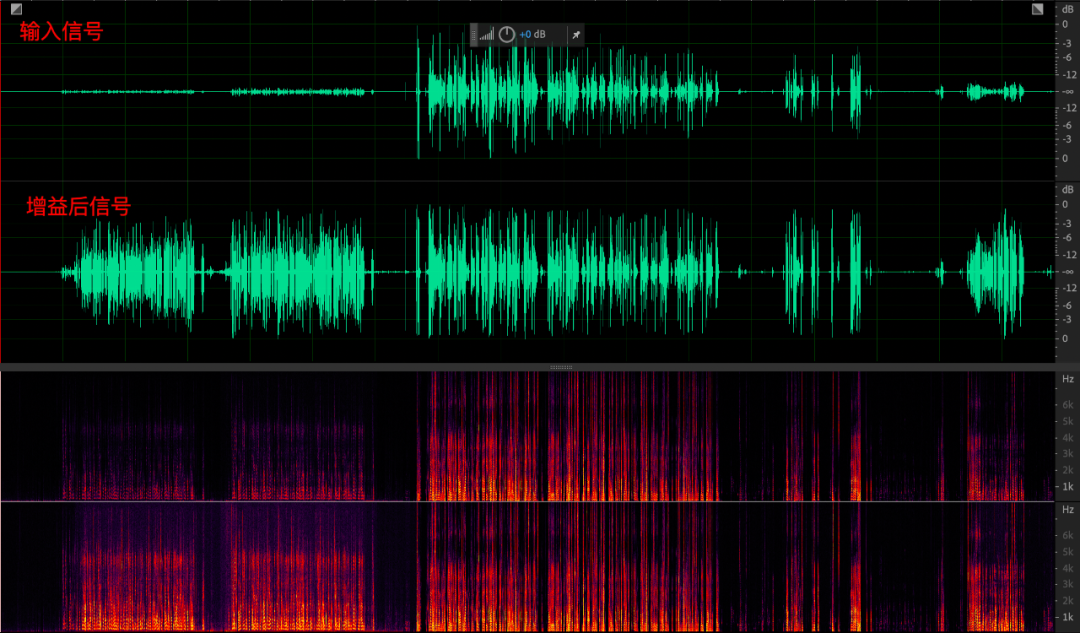Image resolution: width=1080 pixels, height=633 pixels.
Task: Click the dB label of lower channel ruler
Action: coord(1067,189)
